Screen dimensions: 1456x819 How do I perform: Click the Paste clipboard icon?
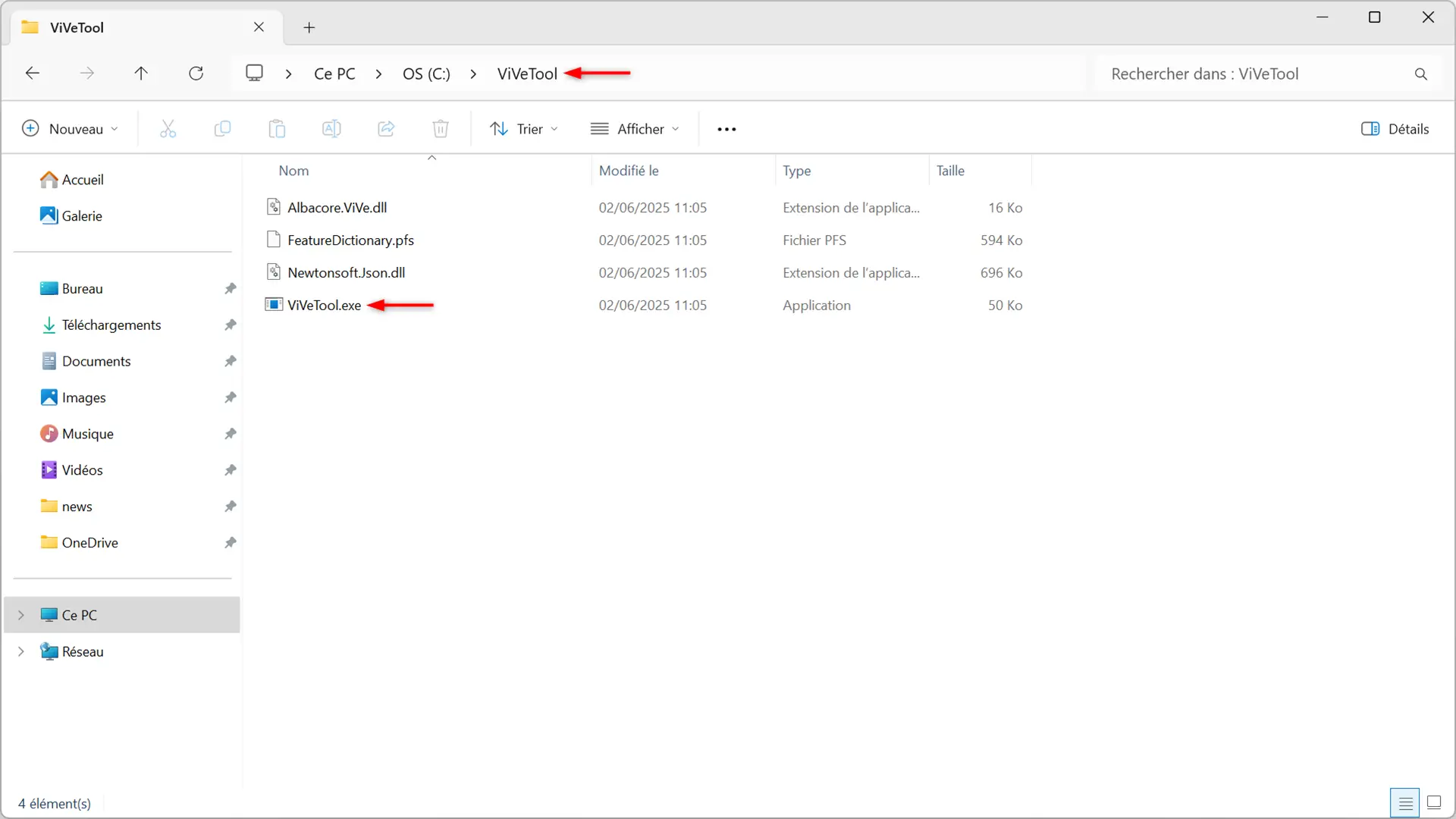tap(277, 129)
